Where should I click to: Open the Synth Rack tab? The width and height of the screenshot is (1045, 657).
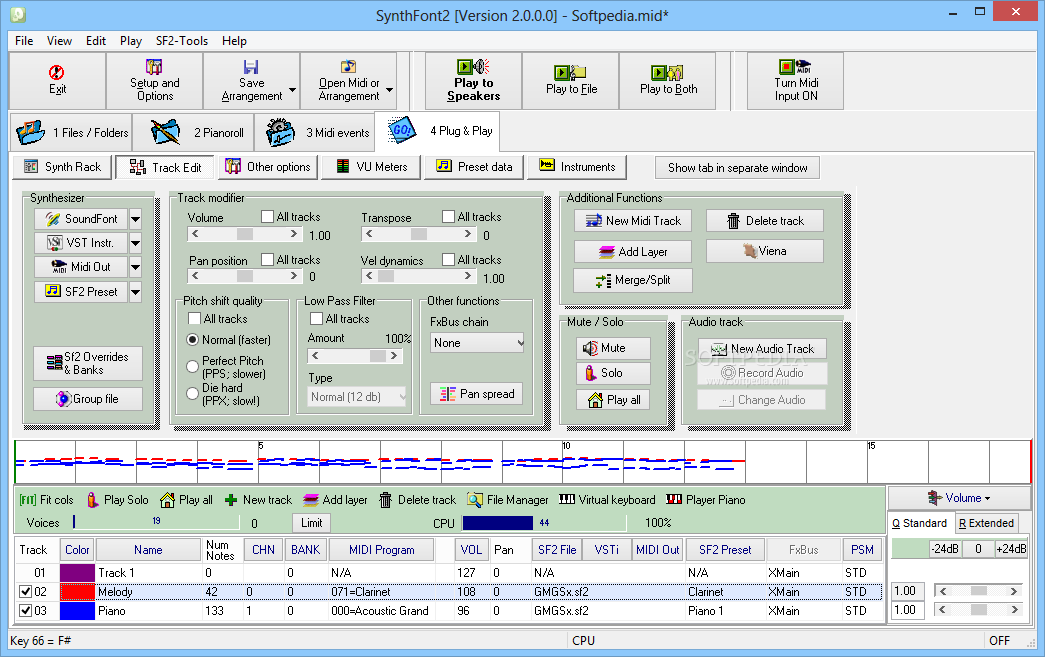(x=63, y=167)
